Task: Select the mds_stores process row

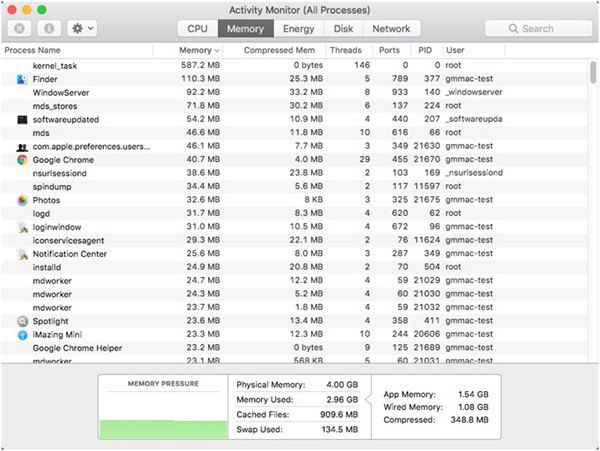Action: point(295,106)
